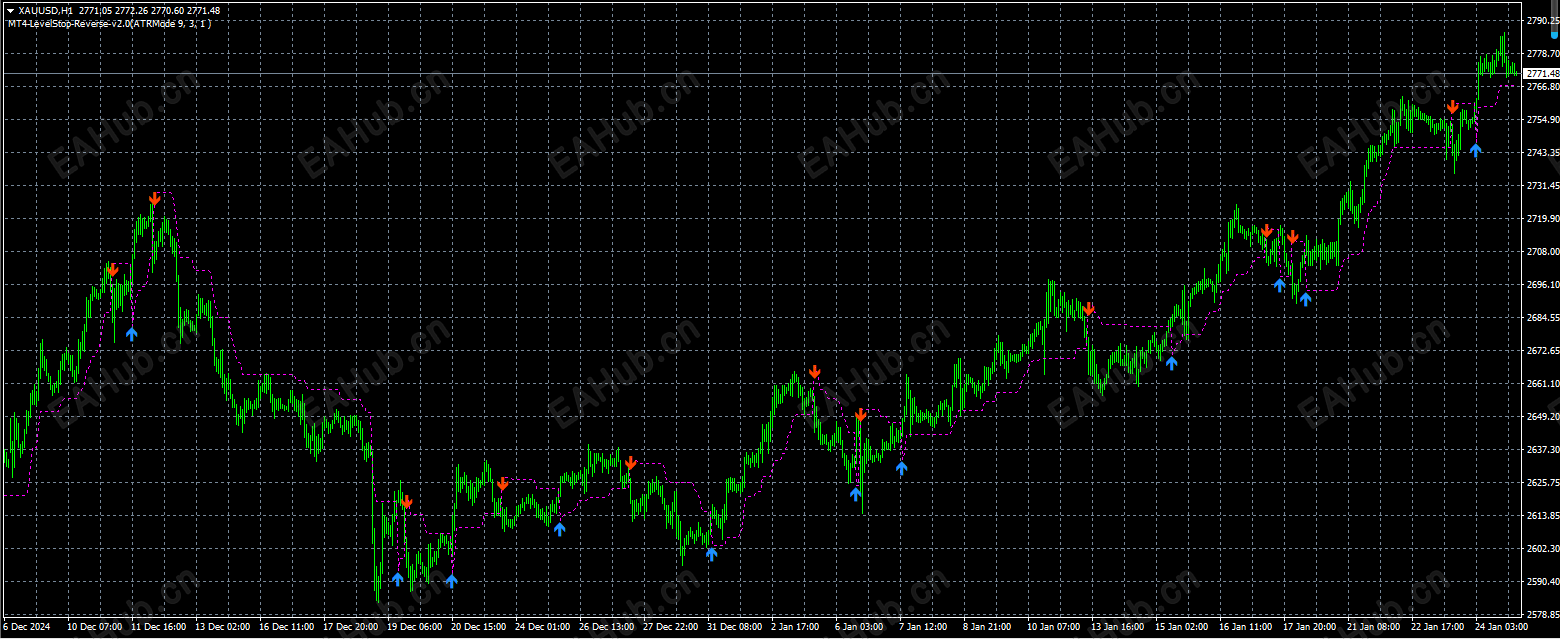Screen dimensions: 1560x639
Task: Click the 27 Dec 22:00 time label
Action: point(670,627)
